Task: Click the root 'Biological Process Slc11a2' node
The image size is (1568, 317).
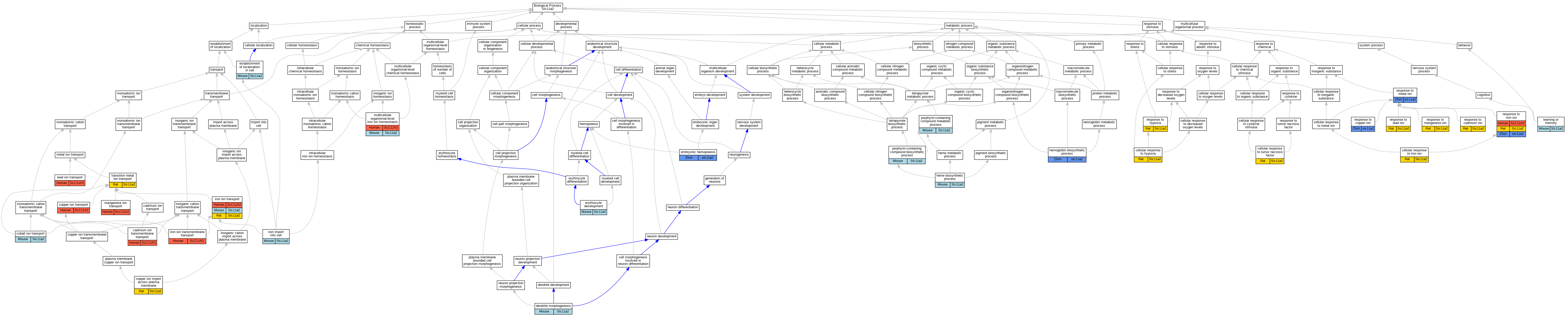Action: (547, 7)
